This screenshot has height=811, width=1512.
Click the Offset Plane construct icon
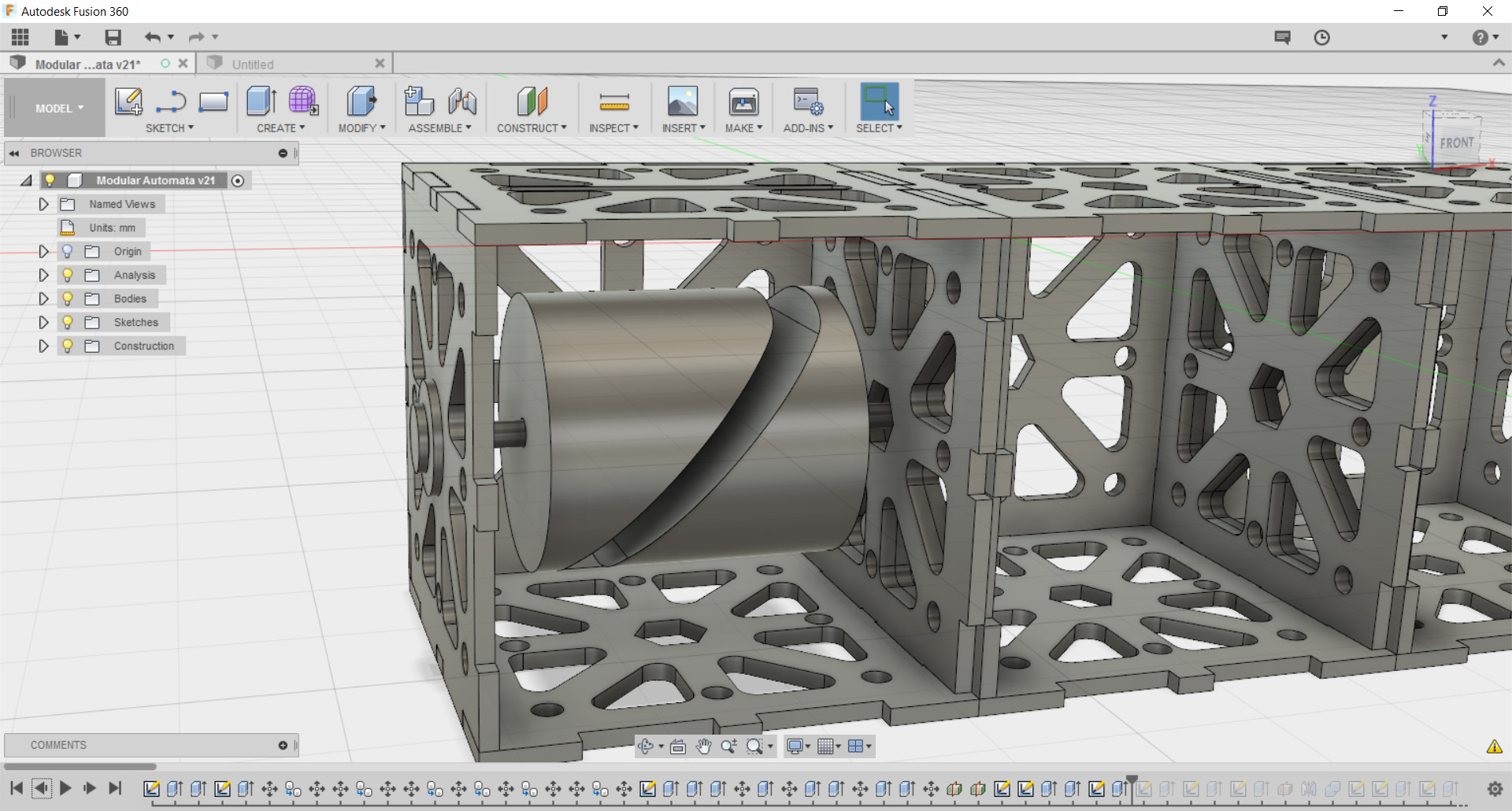click(532, 102)
